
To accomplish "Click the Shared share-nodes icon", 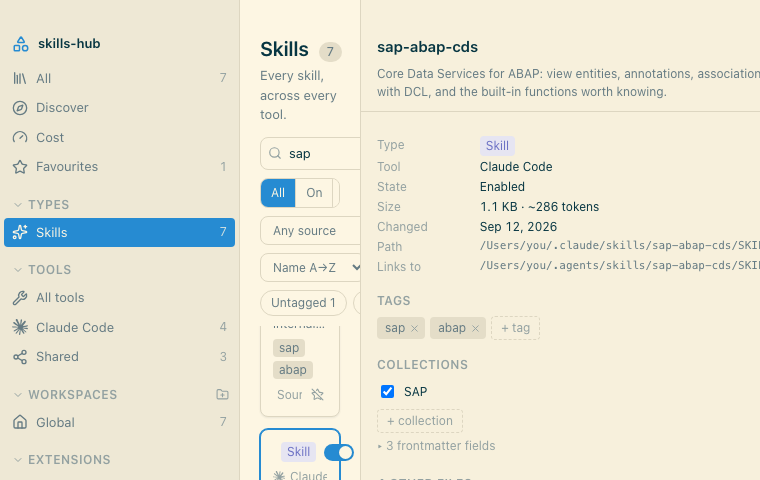I will [x=20, y=357].
